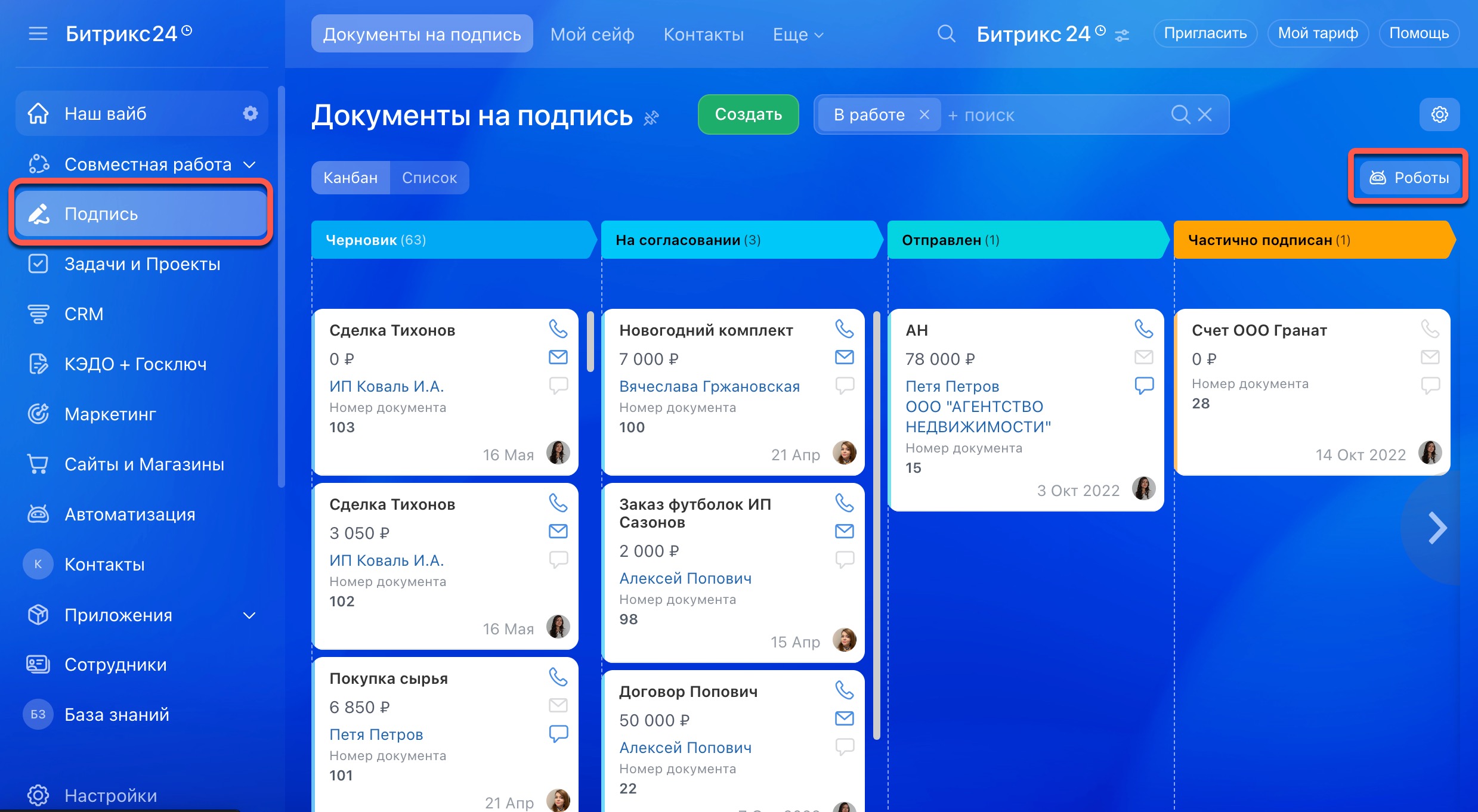Open chat on АН card
Image resolution: width=1478 pixels, height=812 pixels.
click(x=1143, y=385)
